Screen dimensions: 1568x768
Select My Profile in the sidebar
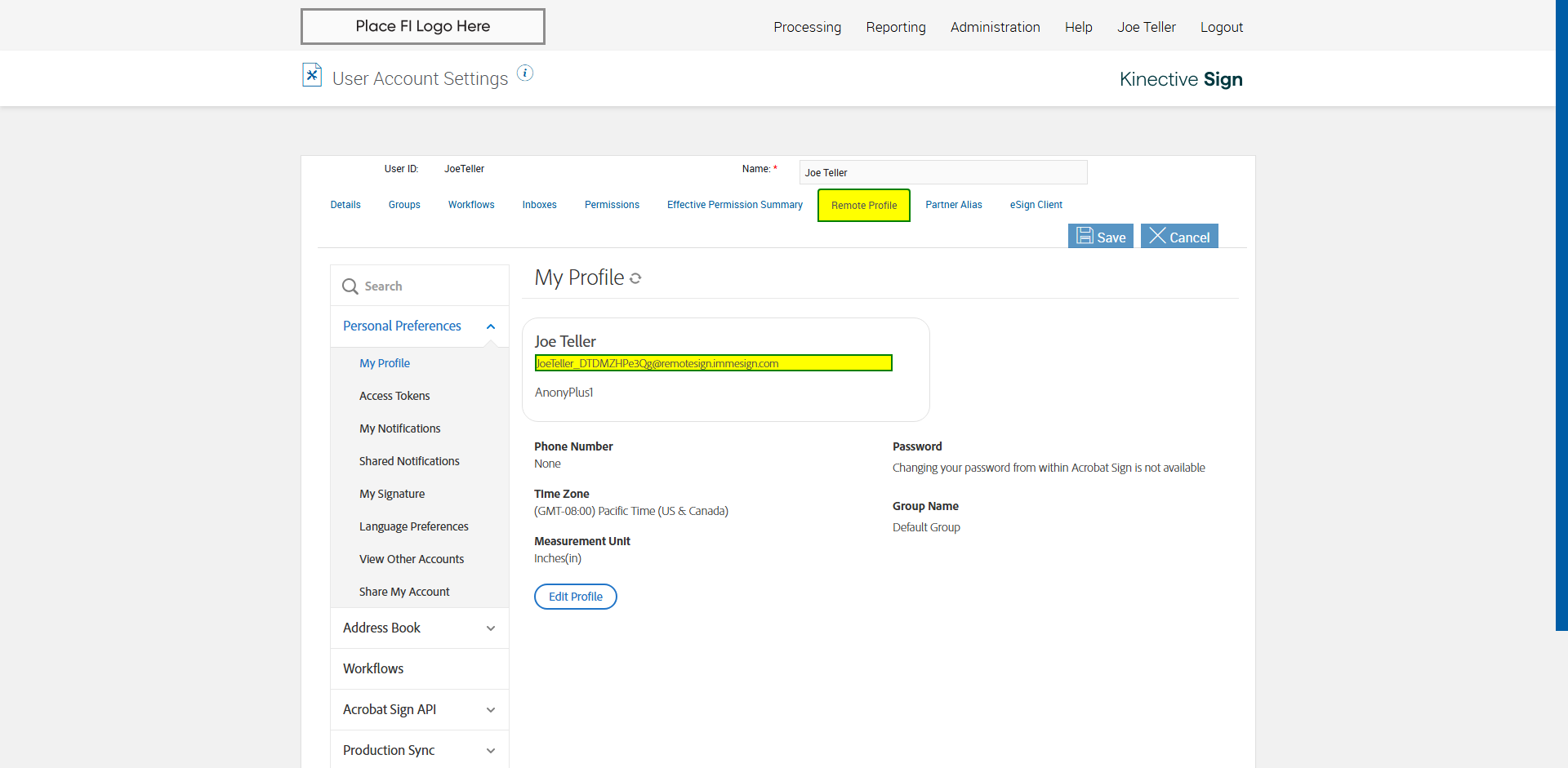tap(385, 363)
